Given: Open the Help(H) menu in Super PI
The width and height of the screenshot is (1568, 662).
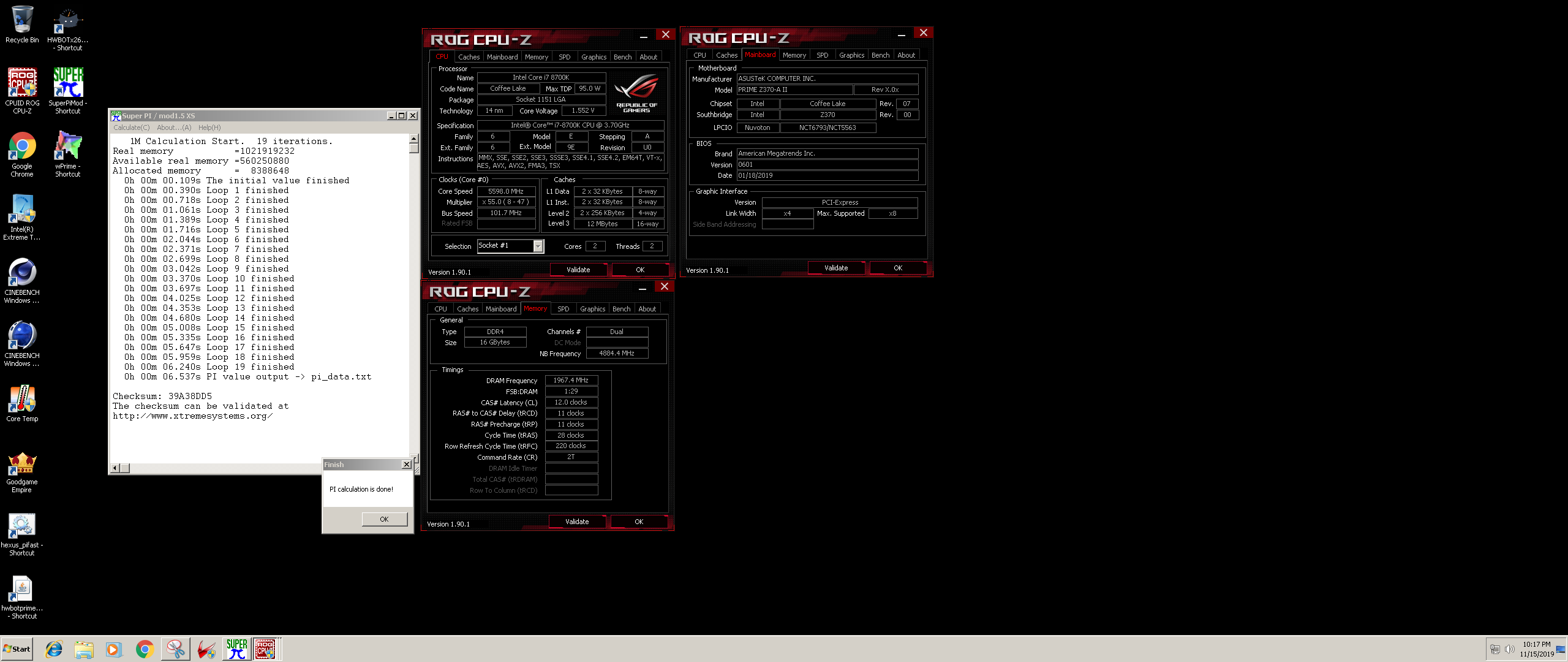Looking at the screenshot, I should (x=209, y=127).
